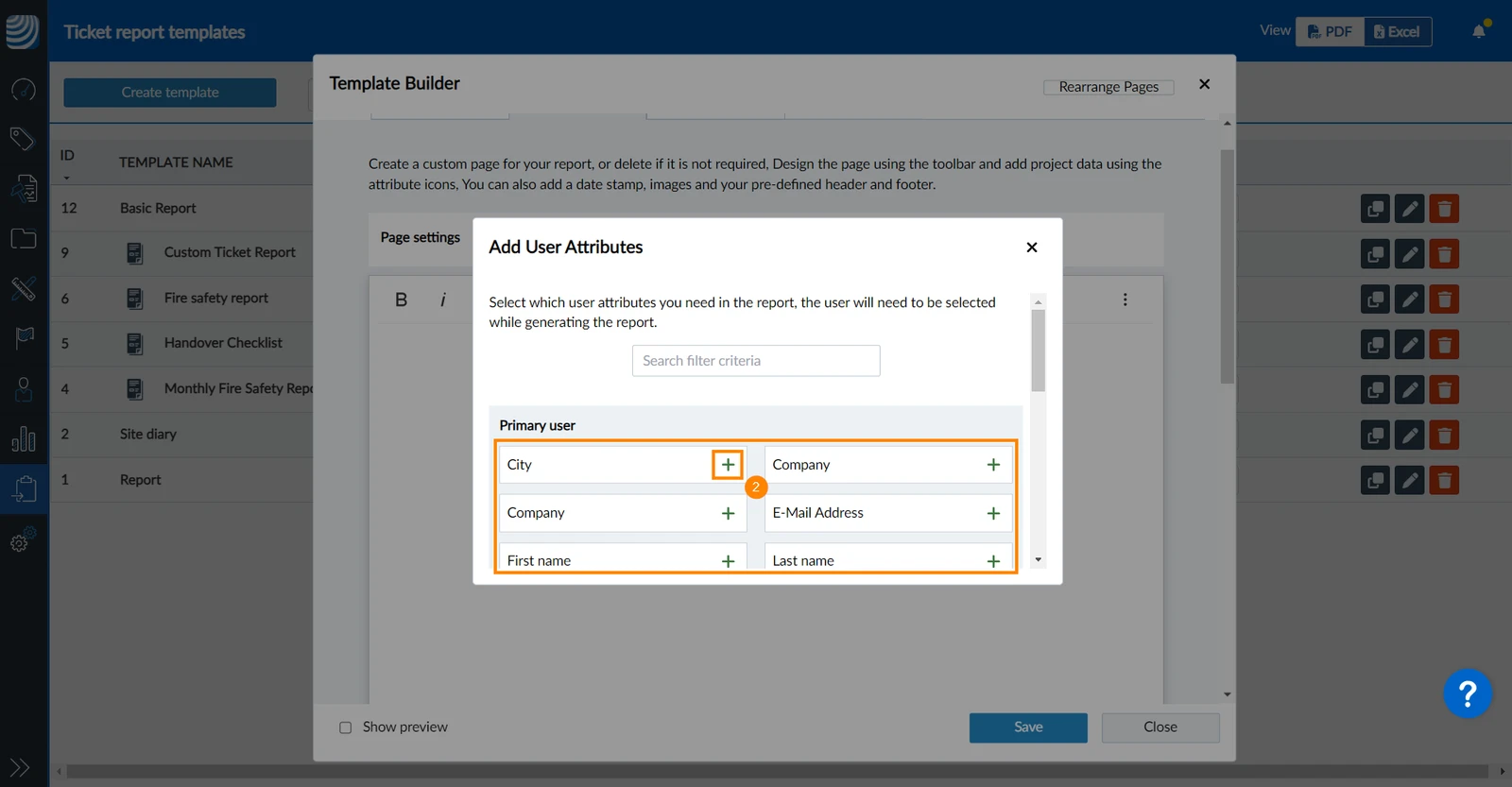The image size is (1512, 787).
Task: Open the Page settings tab
Action: coord(420,237)
